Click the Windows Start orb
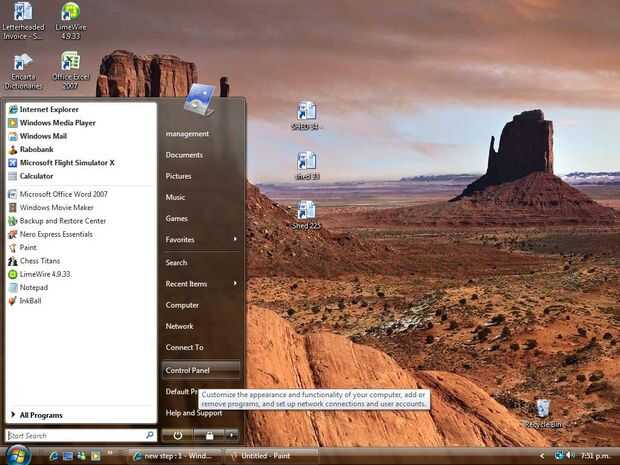The height and width of the screenshot is (465, 620). [17, 455]
